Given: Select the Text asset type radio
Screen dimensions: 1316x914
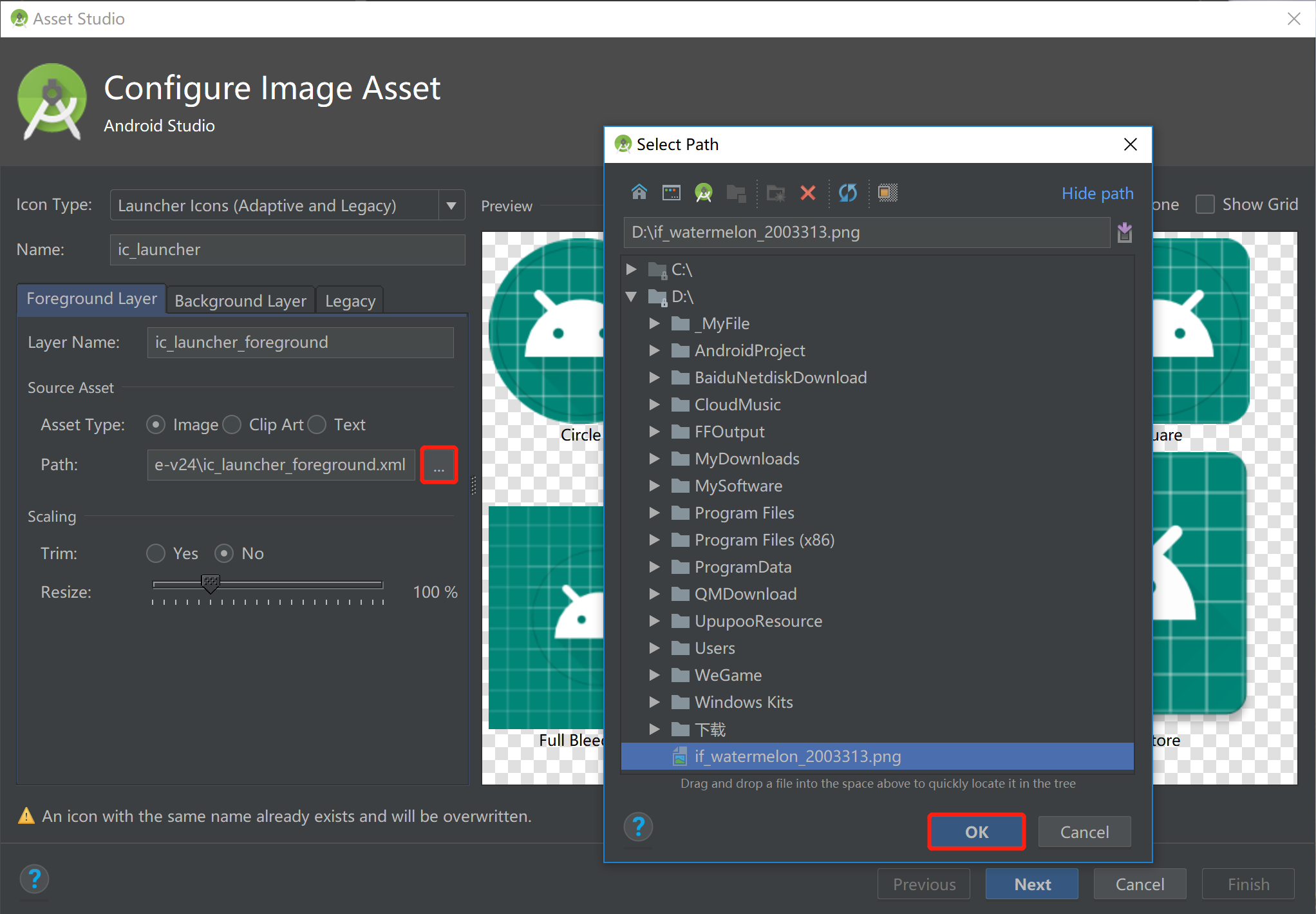Looking at the screenshot, I should click(x=317, y=424).
